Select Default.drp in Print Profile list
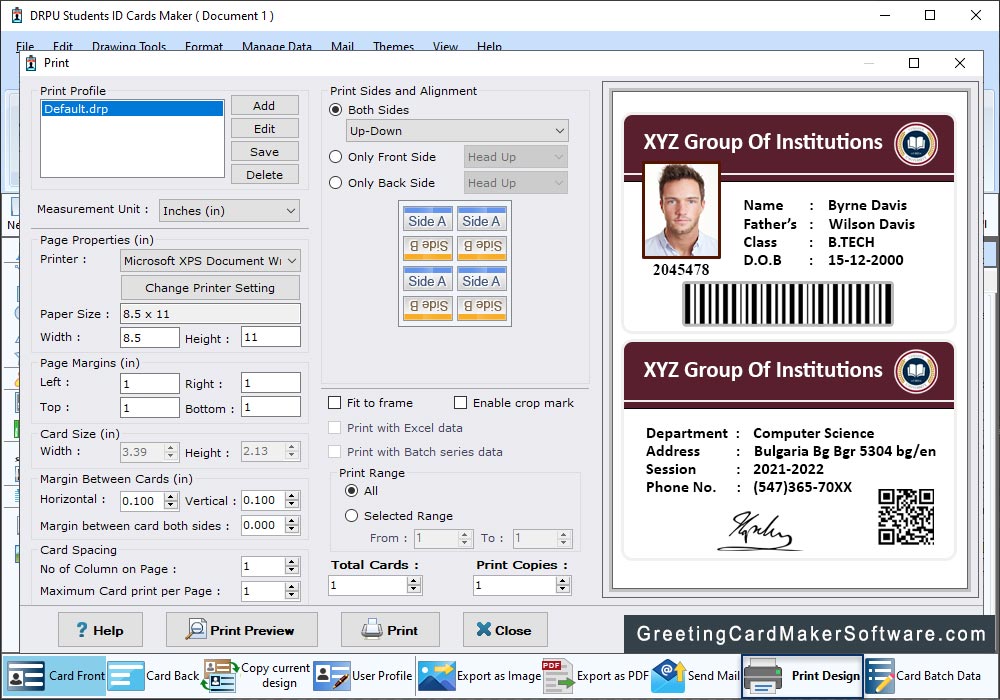 point(132,109)
